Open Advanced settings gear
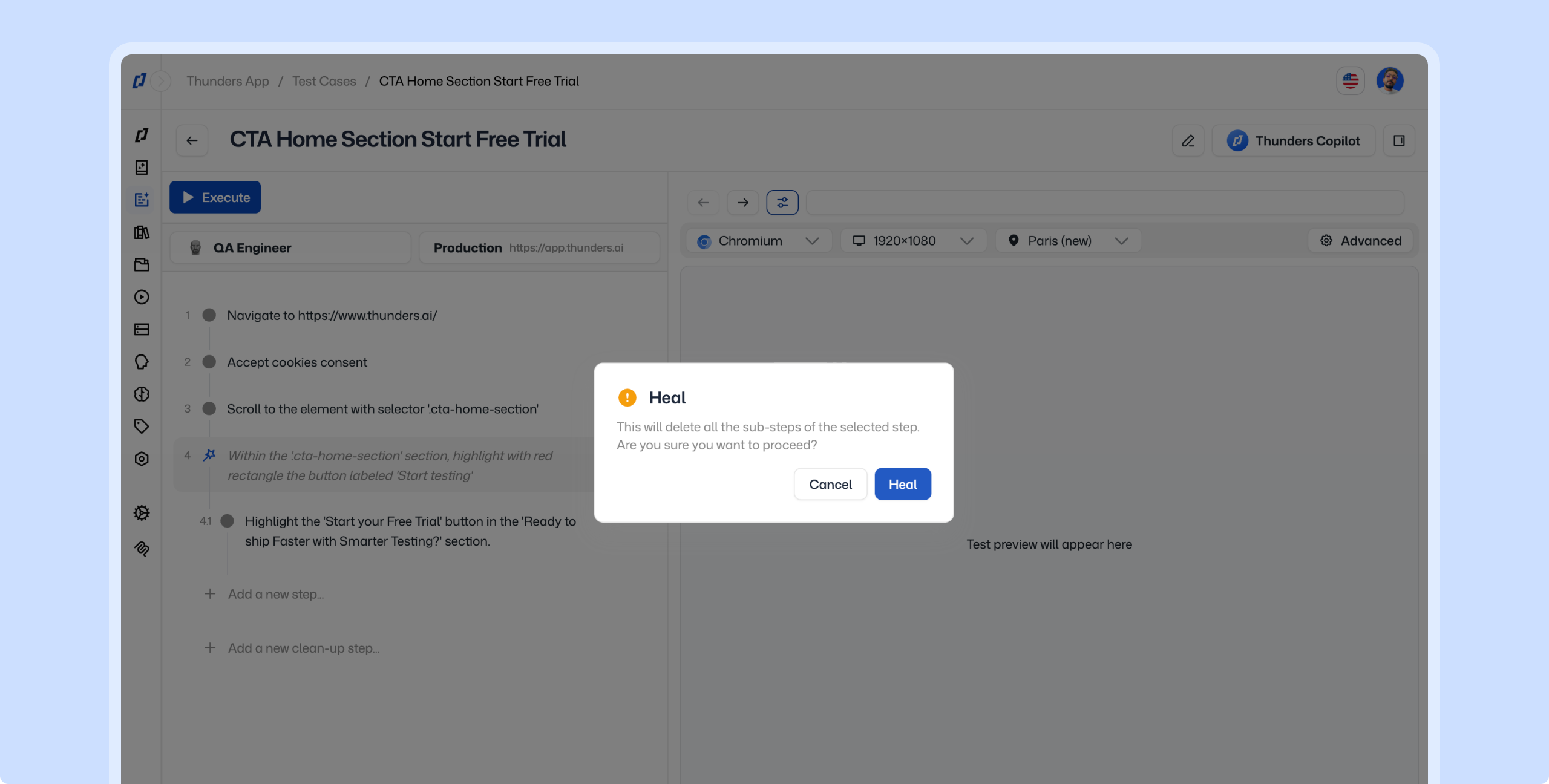1549x784 pixels. [1360, 241]
